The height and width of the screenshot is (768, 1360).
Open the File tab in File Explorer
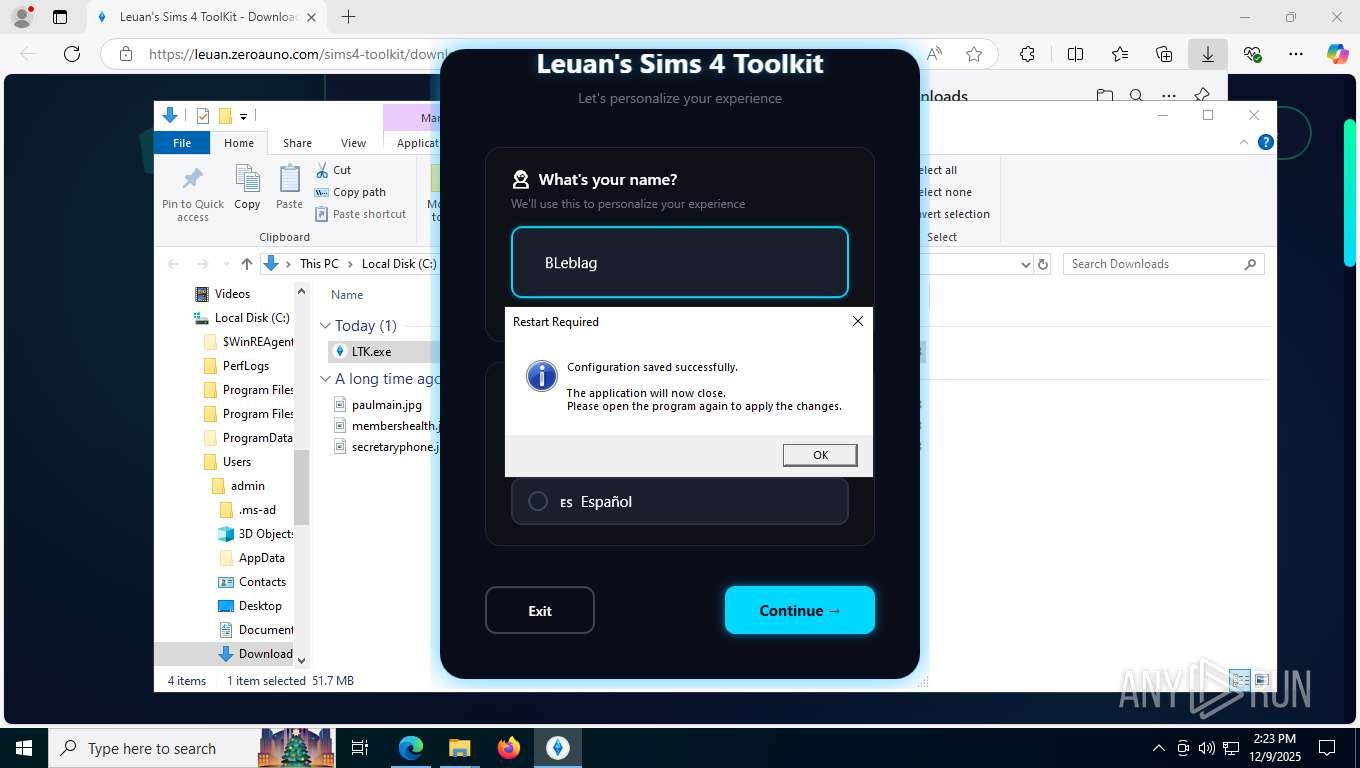(x=182, y=143)
